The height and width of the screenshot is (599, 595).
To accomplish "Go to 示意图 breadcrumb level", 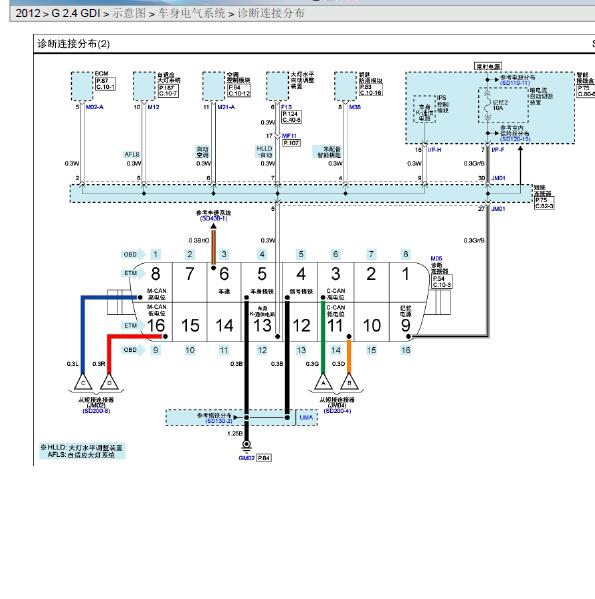I will [x=129, y=13].
